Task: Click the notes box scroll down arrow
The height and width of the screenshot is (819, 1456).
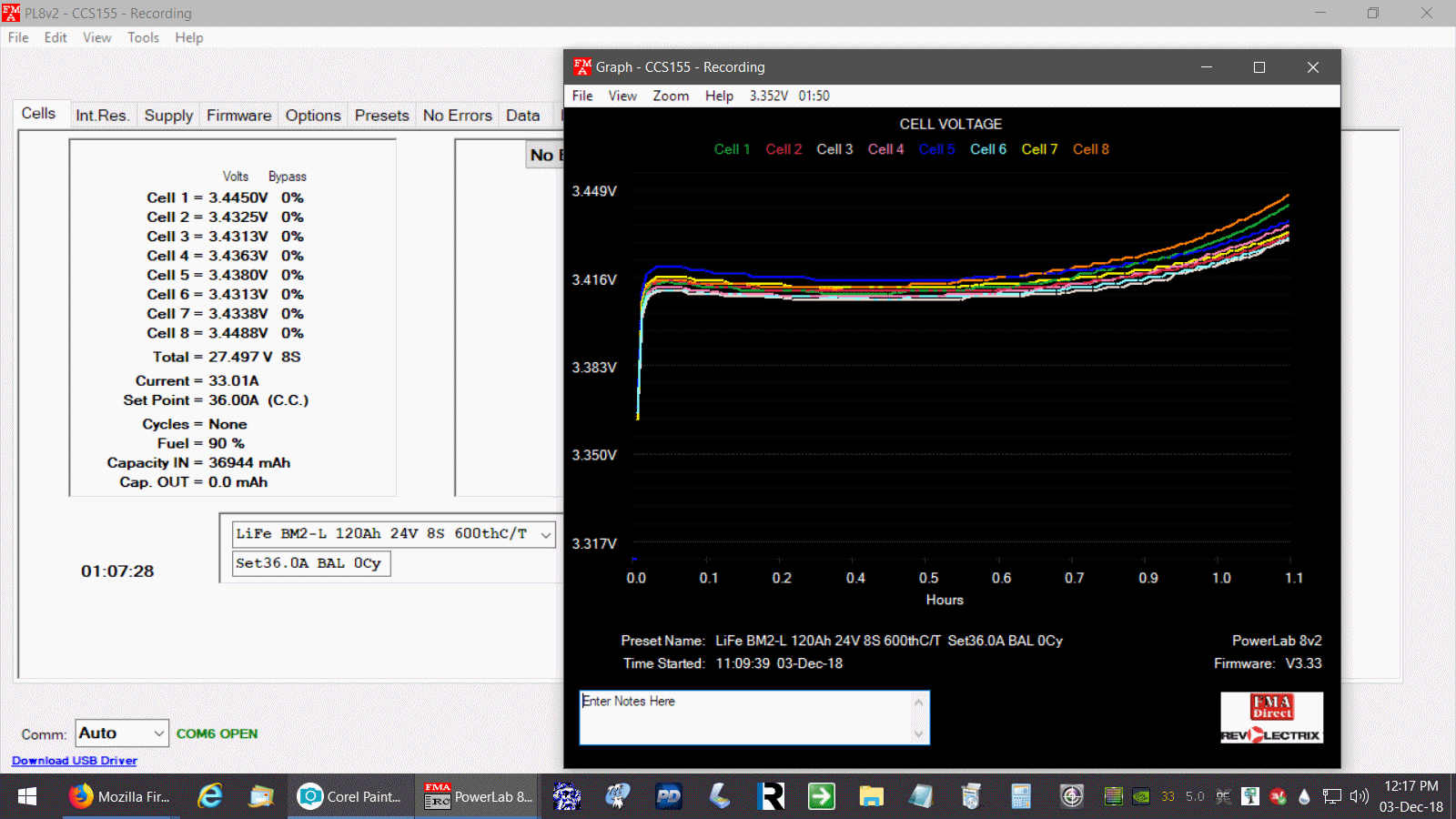Action: click(x=918, y=734)
